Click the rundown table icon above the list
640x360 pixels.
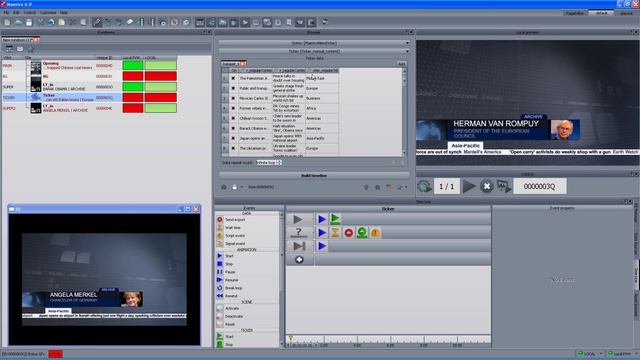(9, 49)
